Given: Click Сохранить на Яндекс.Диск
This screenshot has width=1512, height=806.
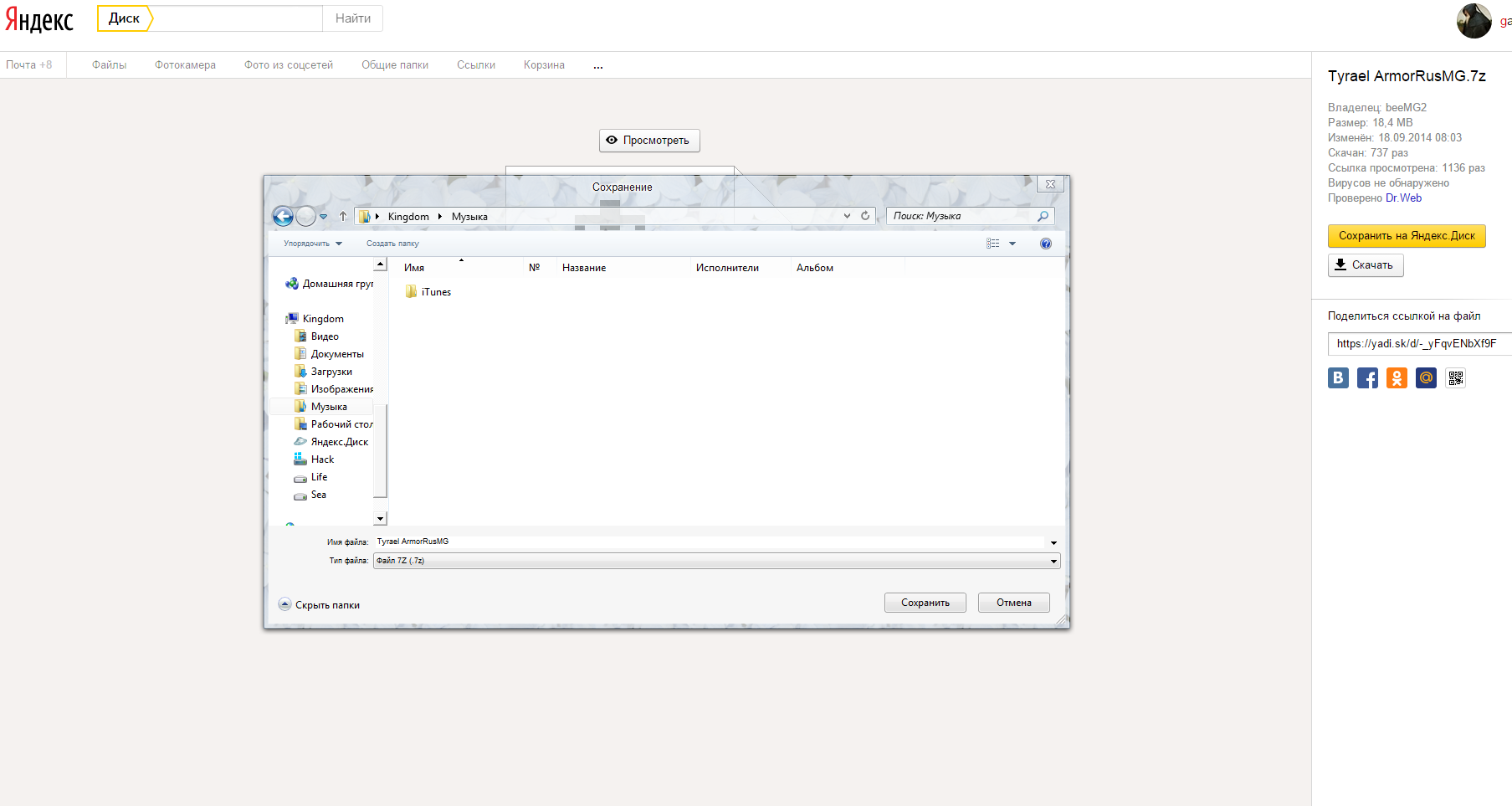Looking at the screenshot, I should tap(1407, 236).
